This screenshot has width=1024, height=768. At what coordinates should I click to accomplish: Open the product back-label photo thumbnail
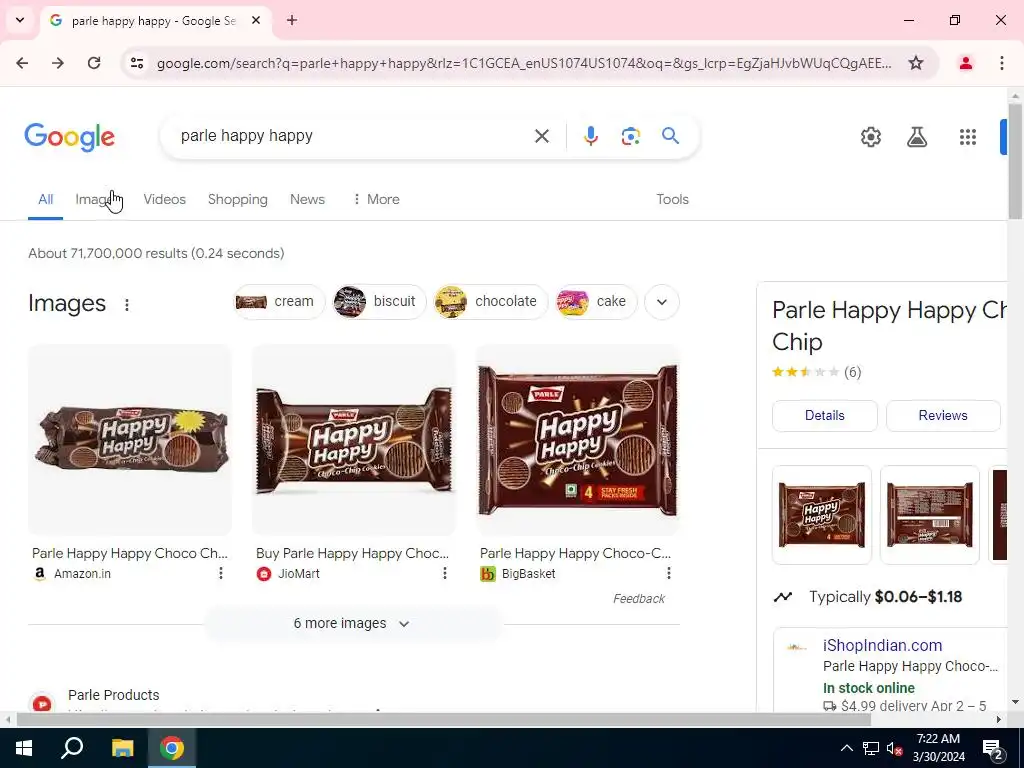pos(929,515)
